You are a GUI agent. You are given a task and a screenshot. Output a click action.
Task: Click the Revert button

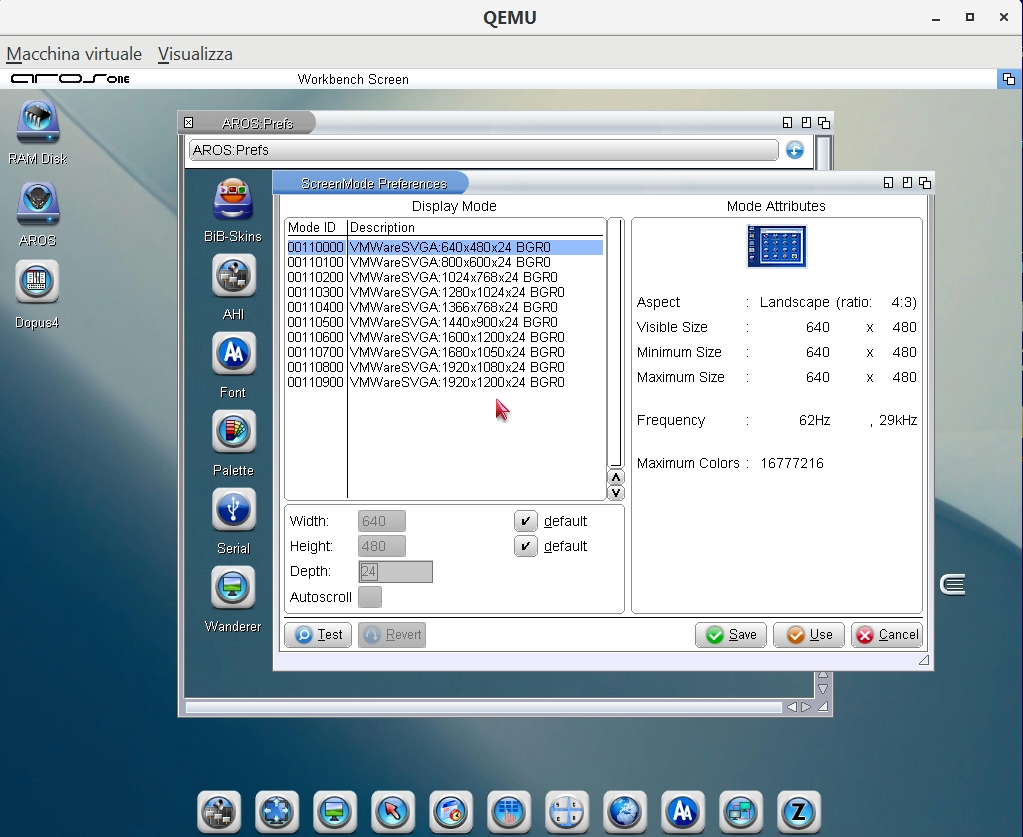click(392, 635)
